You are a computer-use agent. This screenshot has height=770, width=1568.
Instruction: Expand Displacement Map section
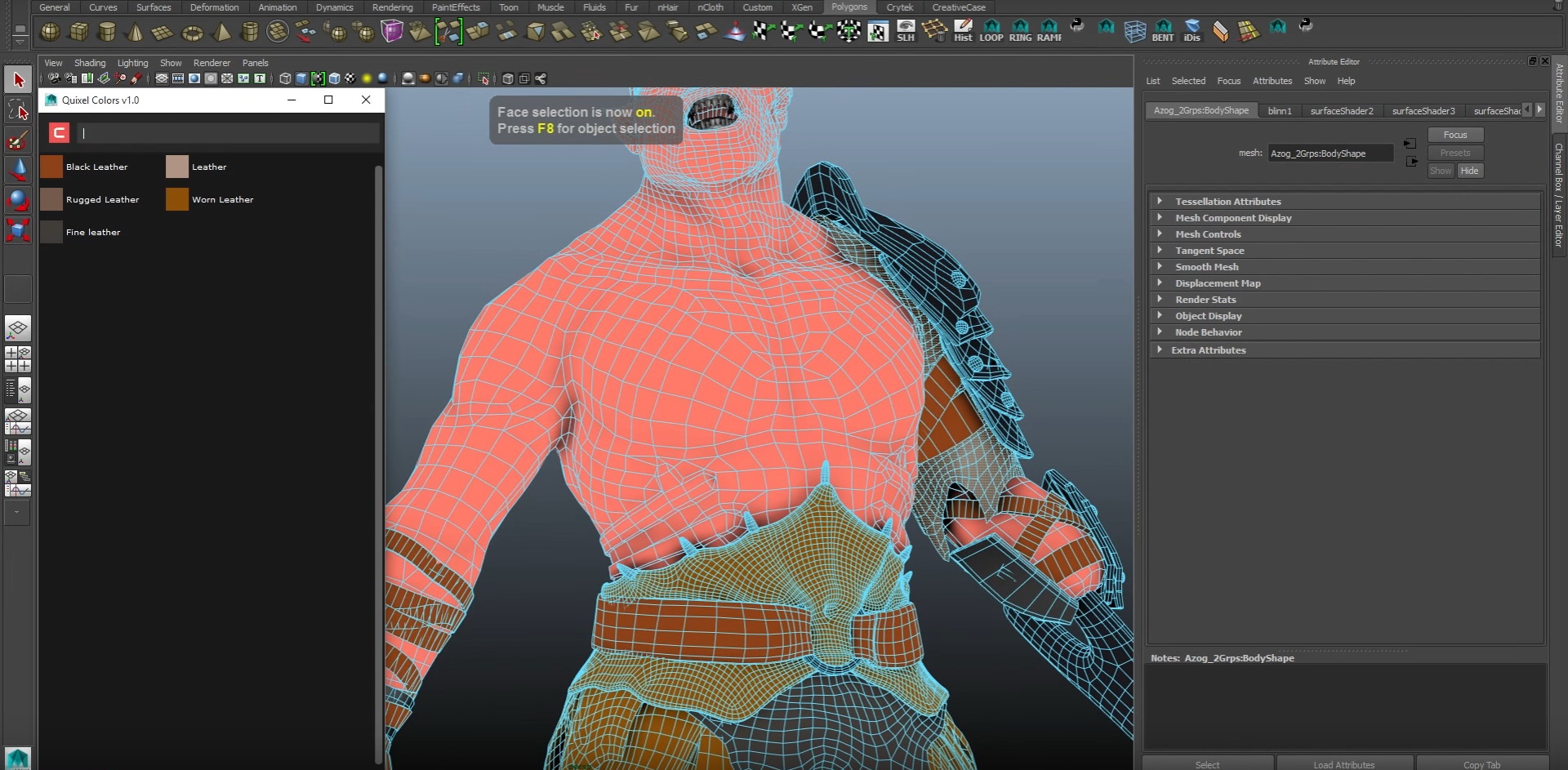pyautogui.click(x=1344, y=283)
